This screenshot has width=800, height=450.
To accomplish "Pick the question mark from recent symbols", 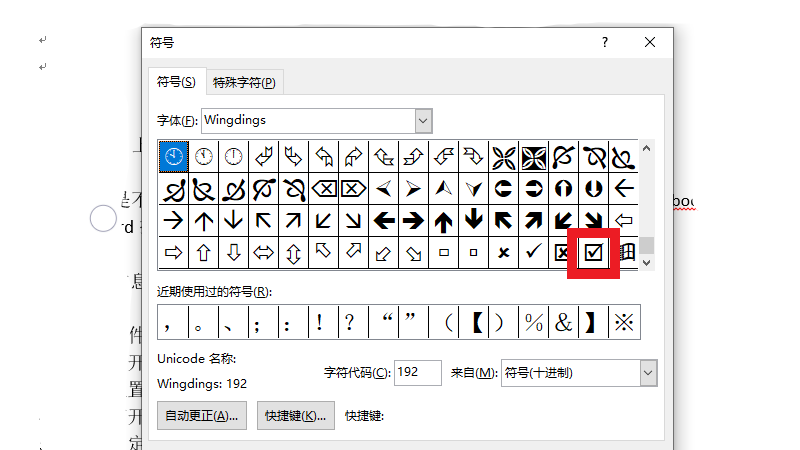I will pyautogui.click(x=349, y=322).
